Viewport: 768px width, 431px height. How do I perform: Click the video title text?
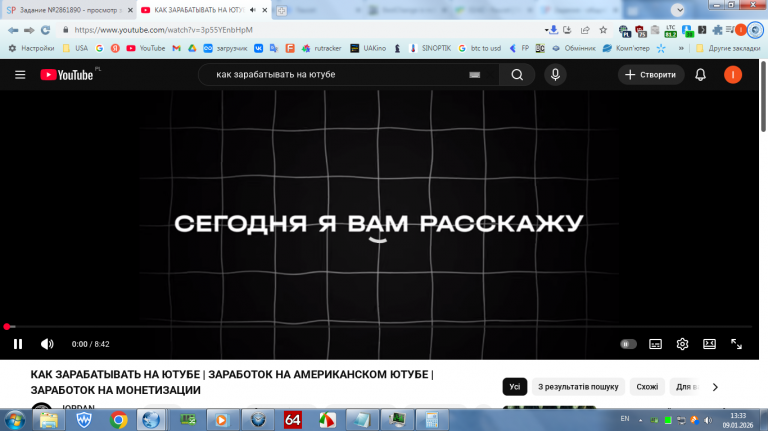[x=232, y=382]
